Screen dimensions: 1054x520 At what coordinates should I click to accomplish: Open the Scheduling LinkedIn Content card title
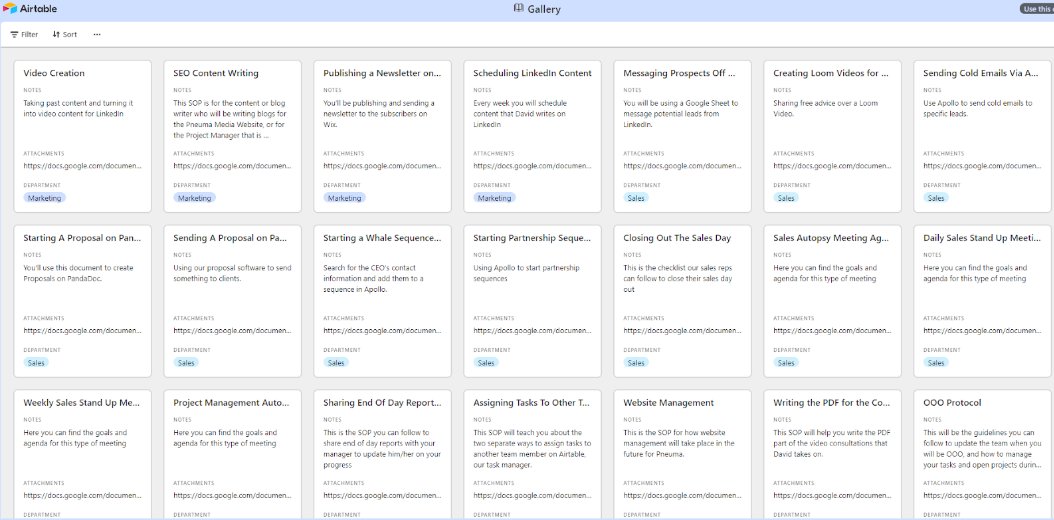532,73
